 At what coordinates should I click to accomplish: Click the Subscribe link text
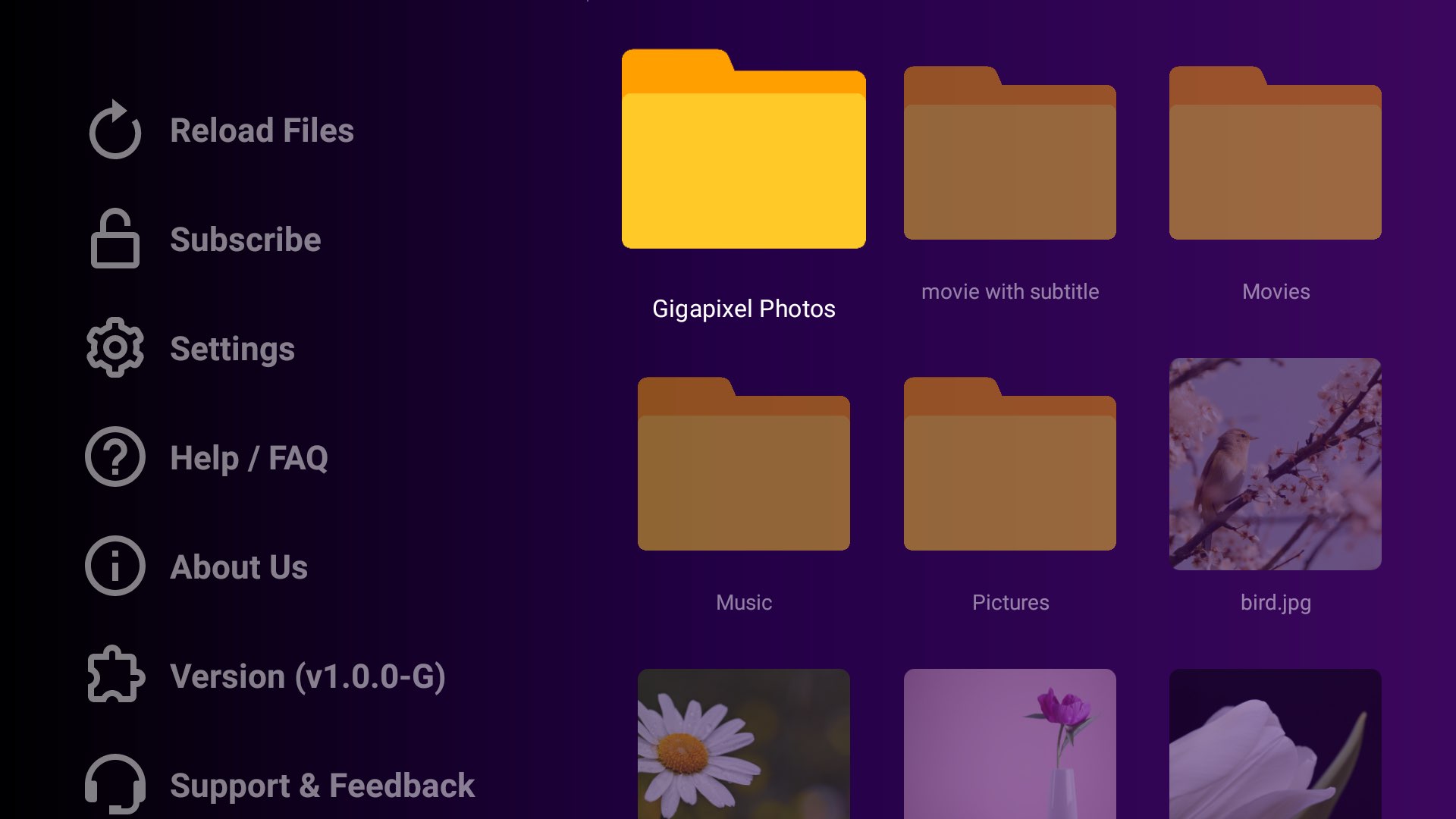point(245,240)
